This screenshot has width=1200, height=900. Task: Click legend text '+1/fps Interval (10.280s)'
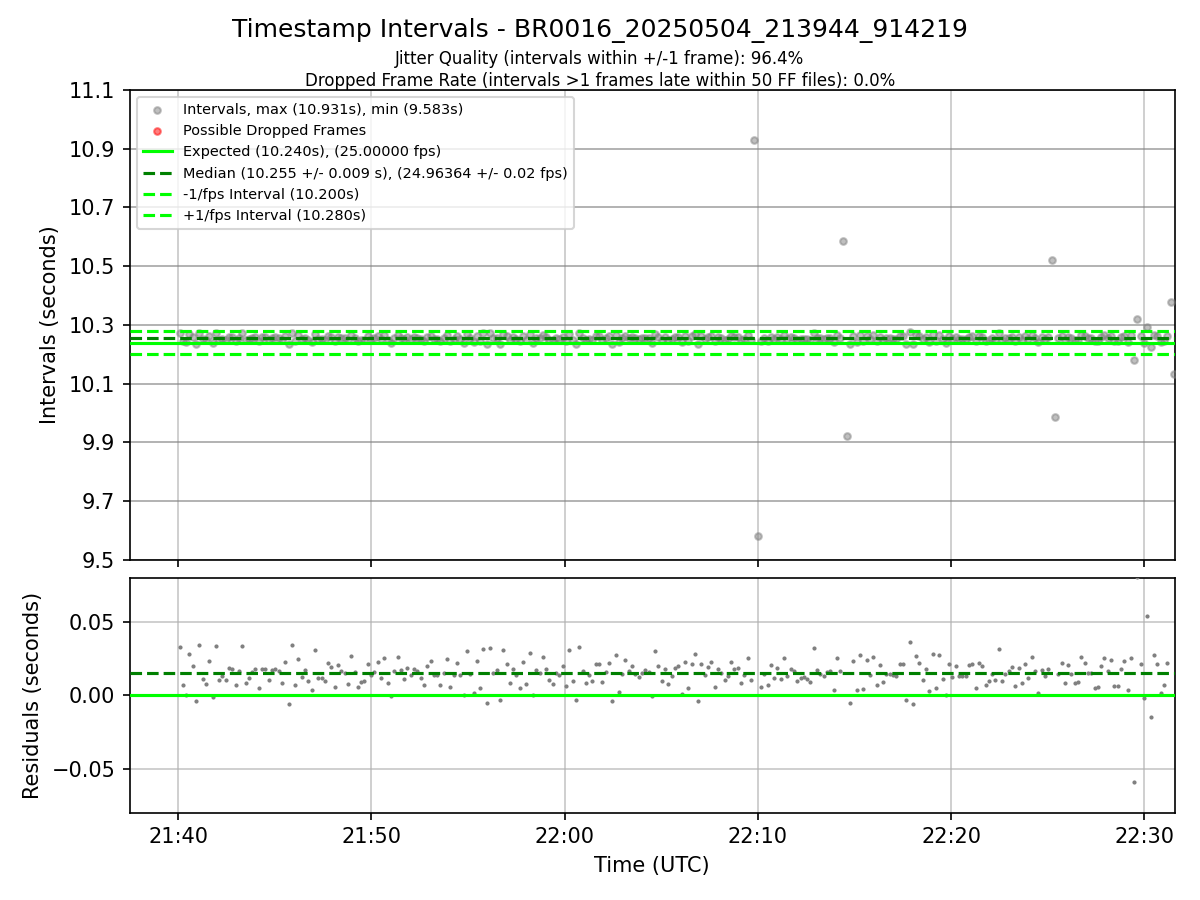click(x=274, y=215)
